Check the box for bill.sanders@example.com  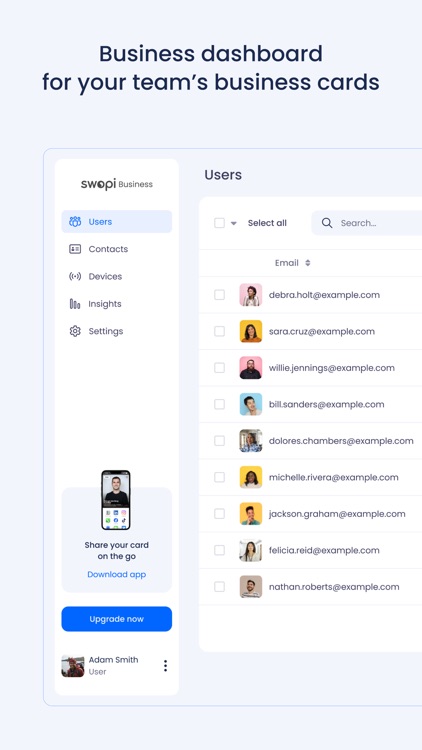pyautogui.click(x=219, y=404)
